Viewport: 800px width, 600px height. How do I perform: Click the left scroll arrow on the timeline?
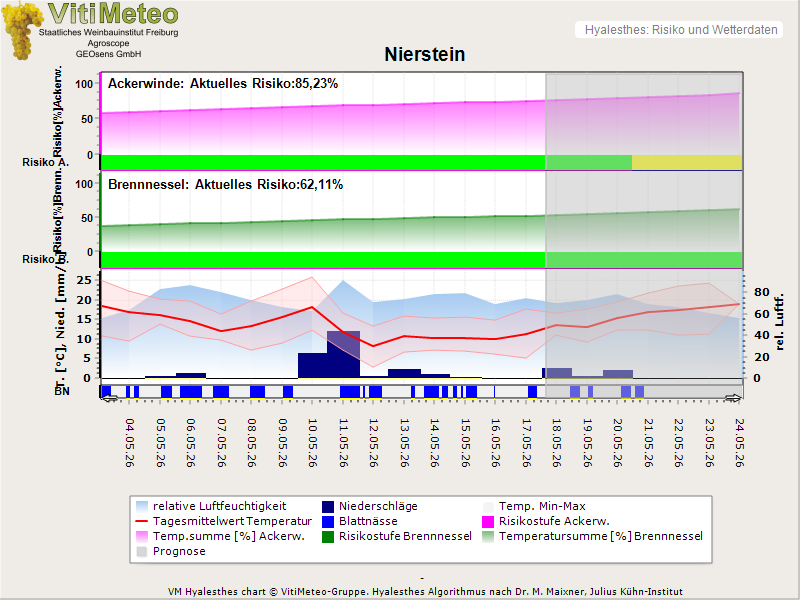(x=109, y=398)
